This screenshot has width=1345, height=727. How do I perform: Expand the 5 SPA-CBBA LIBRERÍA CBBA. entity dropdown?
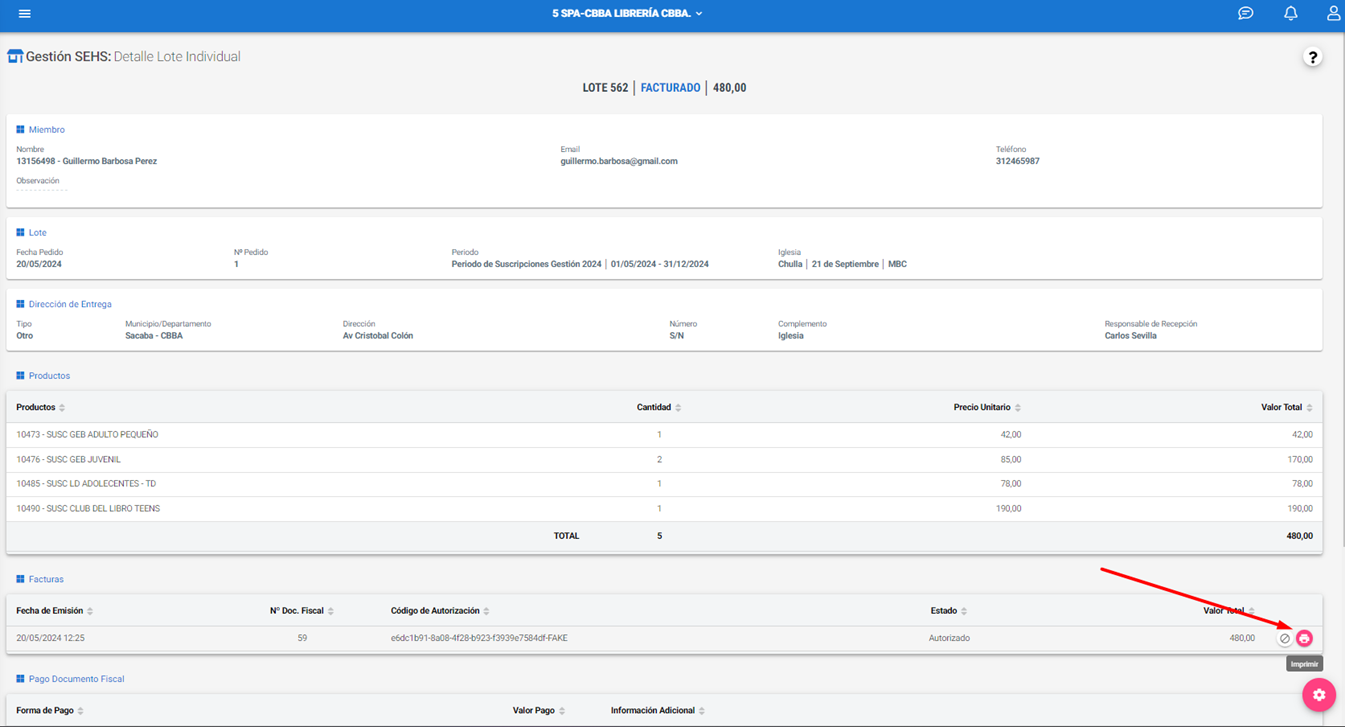click(x=627, y=14)
